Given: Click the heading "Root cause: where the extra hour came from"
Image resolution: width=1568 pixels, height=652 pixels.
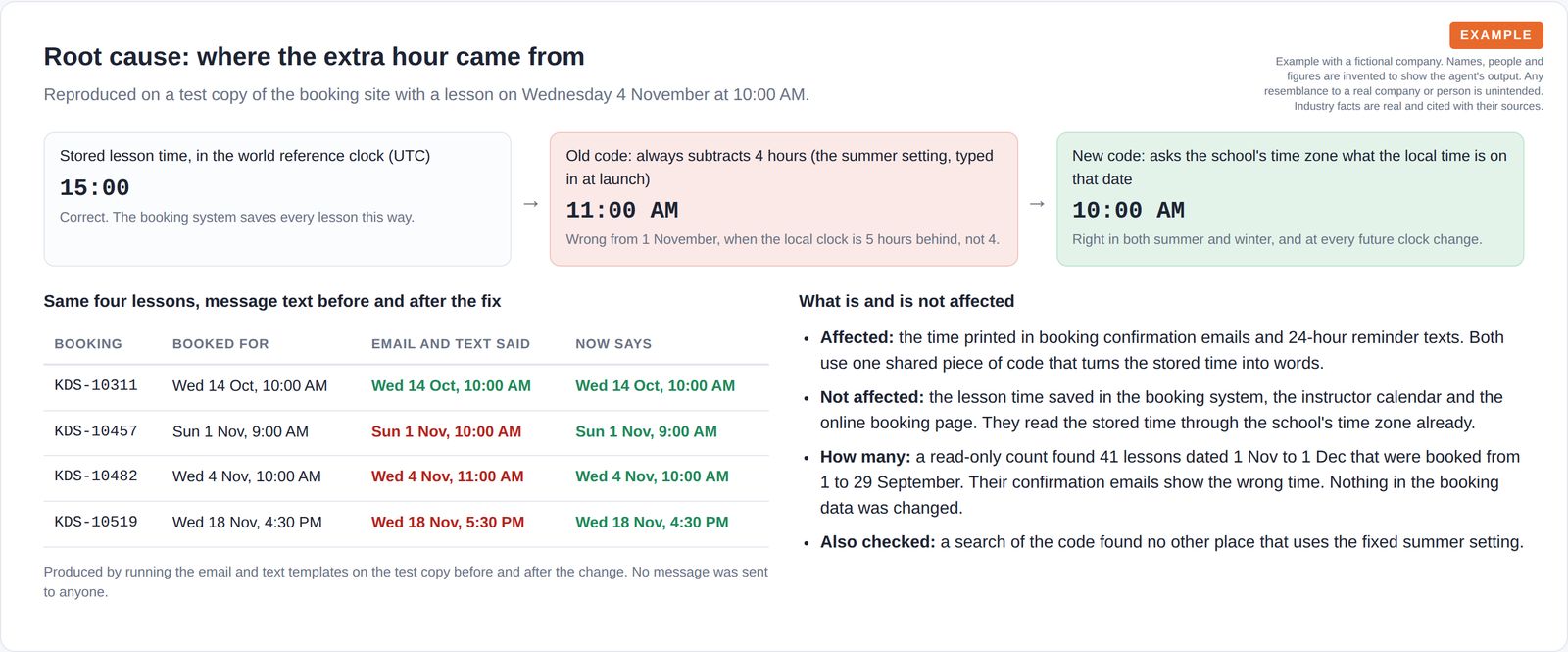Looking at the screenshot, I should click(x=314, y=57).
